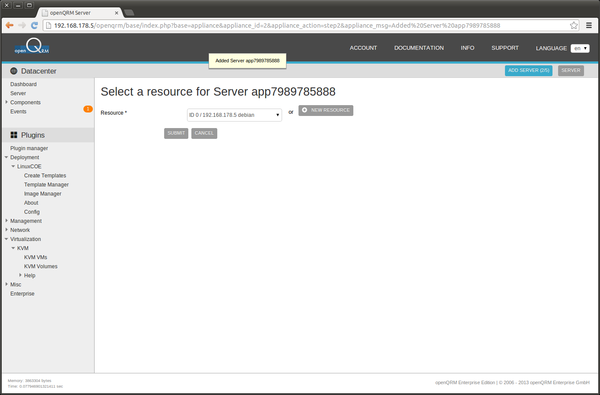Click the Memory bytes footer text
The height and width of the screenshot is (395, 600).
[29, 381]
